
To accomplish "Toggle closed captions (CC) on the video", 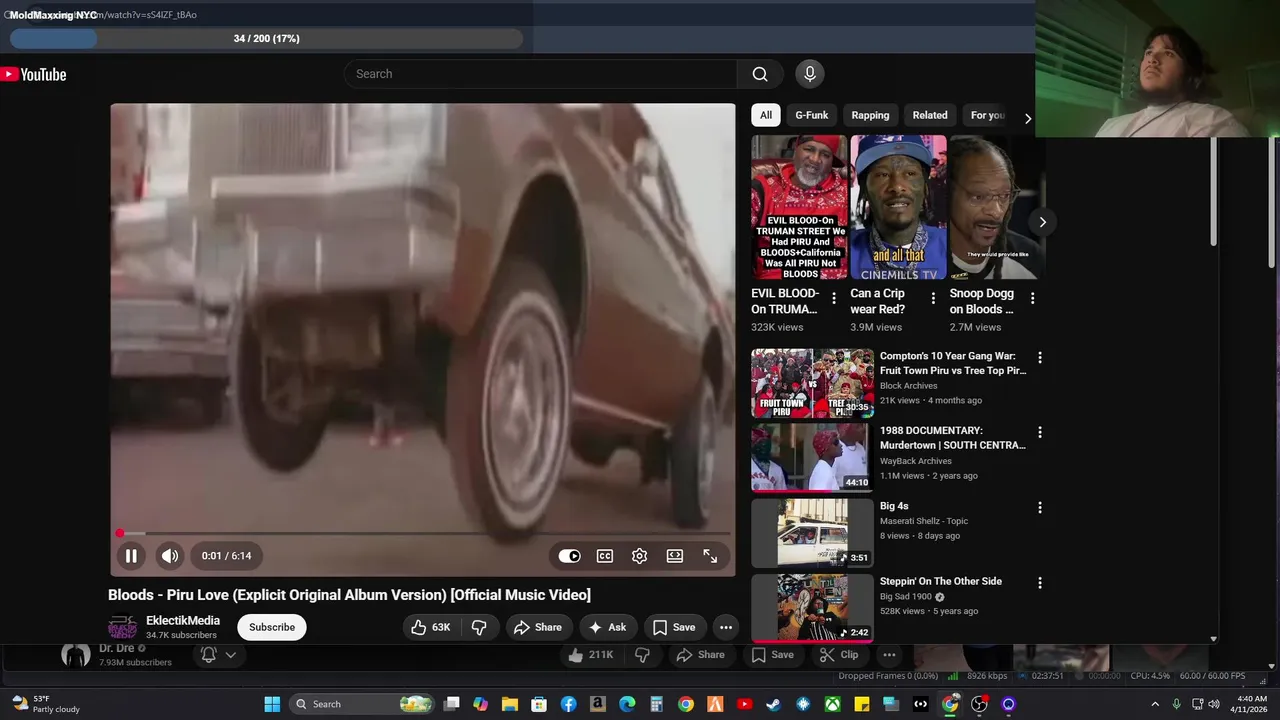I will click(x=605, y=556).
